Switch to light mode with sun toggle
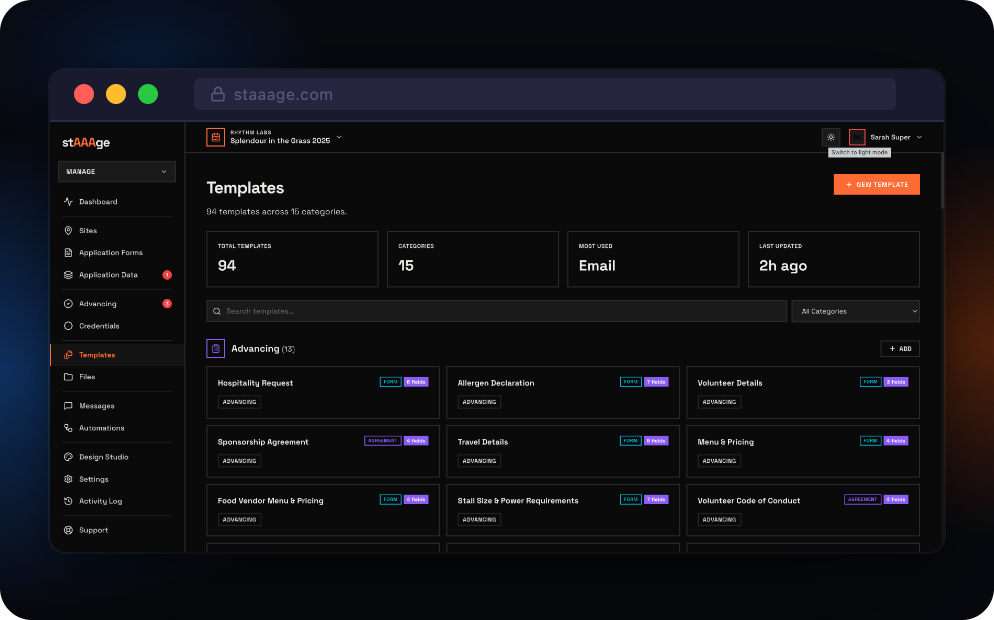The height and width of the screenshot is (620, 994). (x=831, y=137)
